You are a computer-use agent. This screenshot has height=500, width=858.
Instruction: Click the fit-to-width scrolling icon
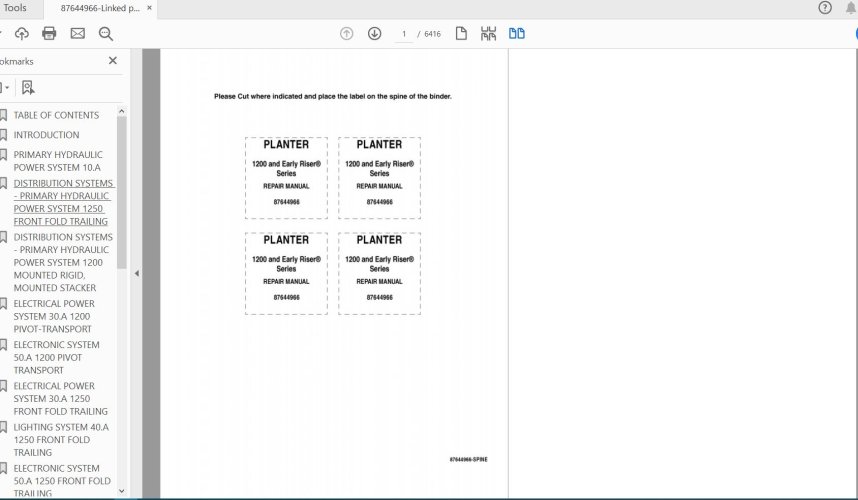tap(488, 34)
